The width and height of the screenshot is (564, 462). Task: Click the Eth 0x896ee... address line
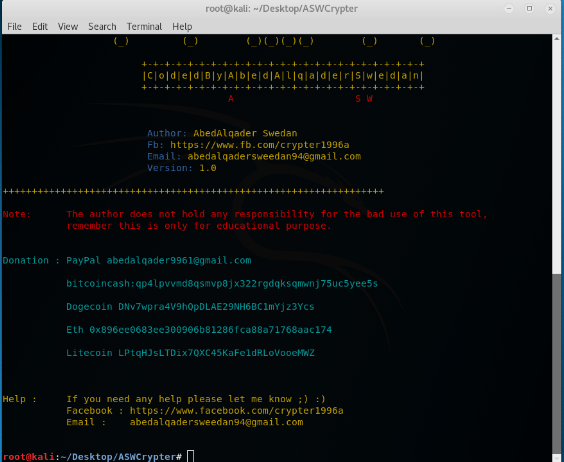pyautogui.click(x=199, y=330)
